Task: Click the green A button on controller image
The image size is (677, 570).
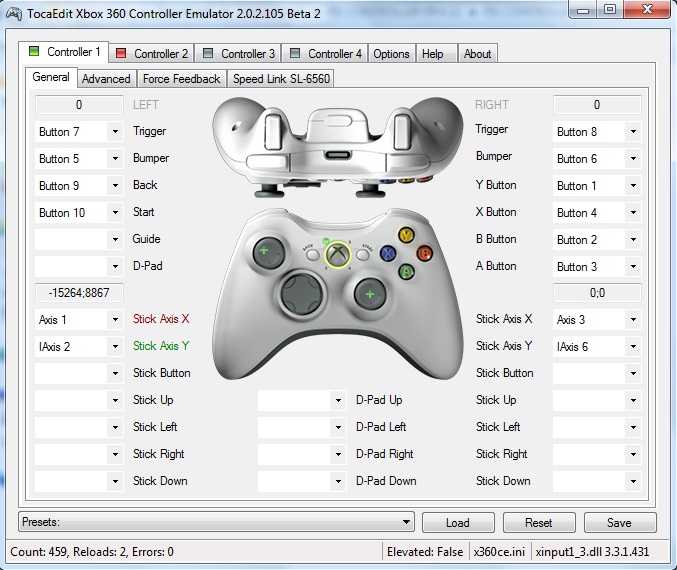Action: pos(406,271)
